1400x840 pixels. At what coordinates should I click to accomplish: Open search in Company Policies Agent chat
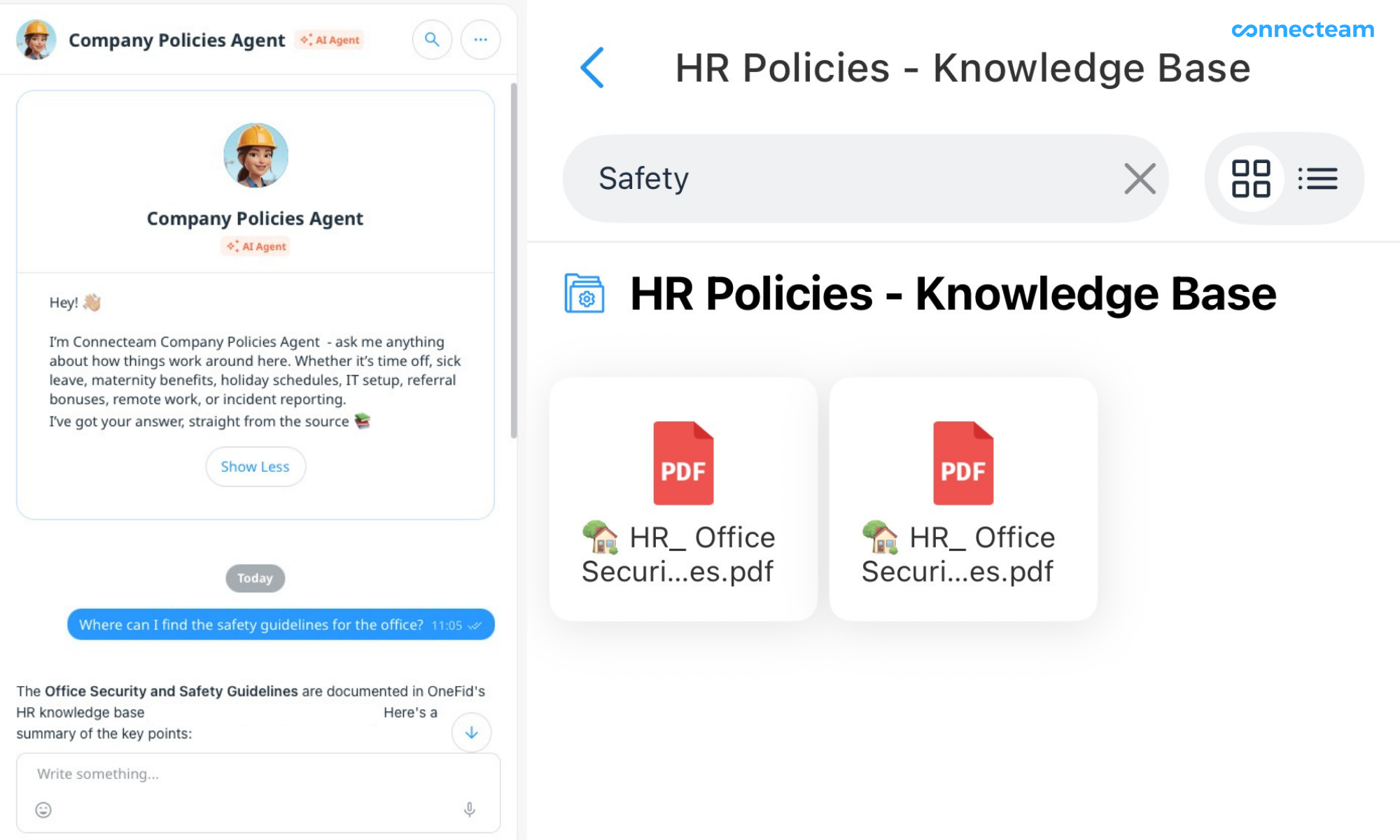[432, 40]
